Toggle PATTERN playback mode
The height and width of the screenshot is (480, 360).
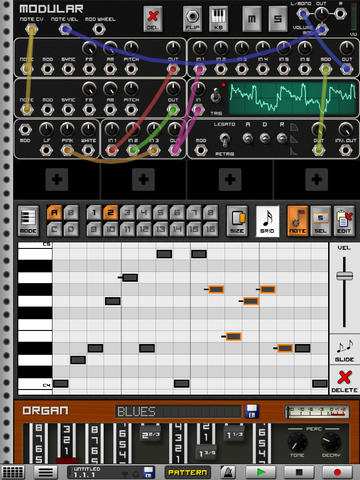coord(187,472)
